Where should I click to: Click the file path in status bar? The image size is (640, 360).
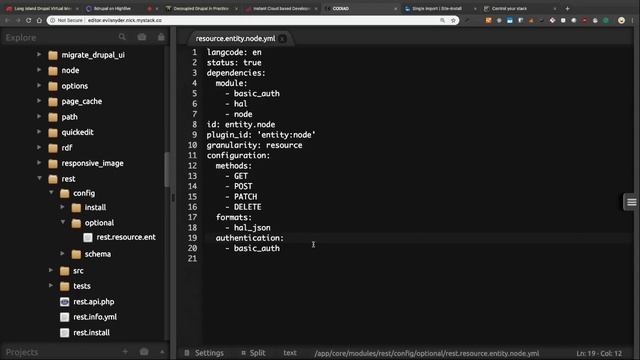tap(427, 353)
